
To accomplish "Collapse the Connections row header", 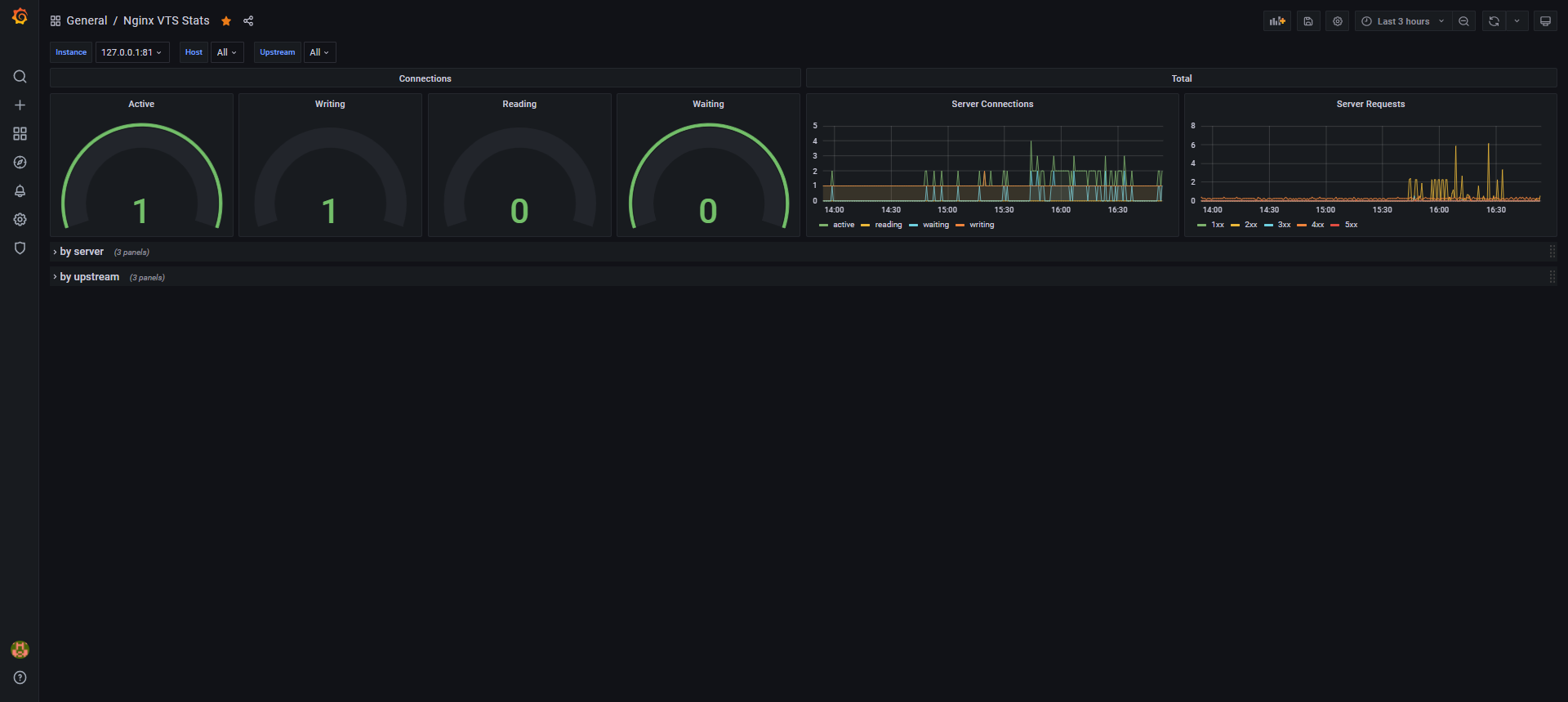I will click(x=425, y=78).
